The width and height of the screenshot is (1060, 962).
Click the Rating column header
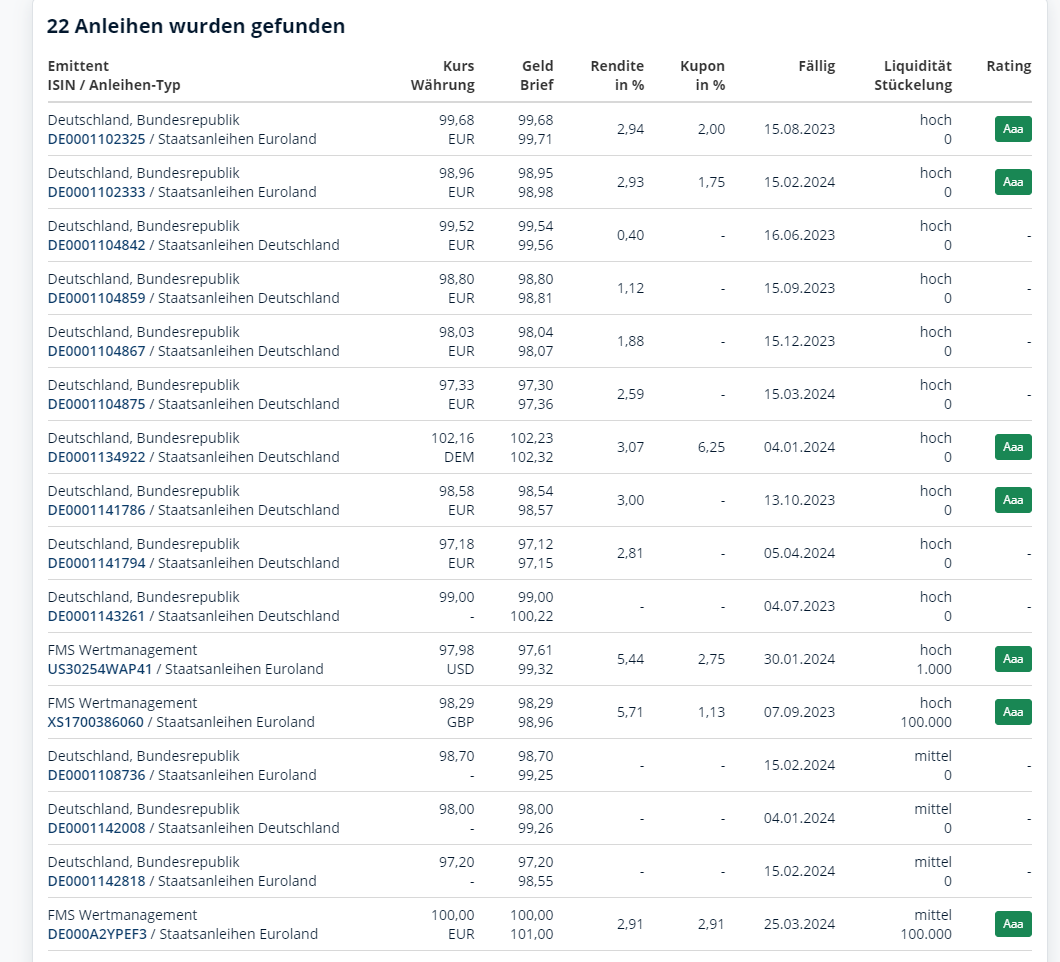click(1008, 66)
